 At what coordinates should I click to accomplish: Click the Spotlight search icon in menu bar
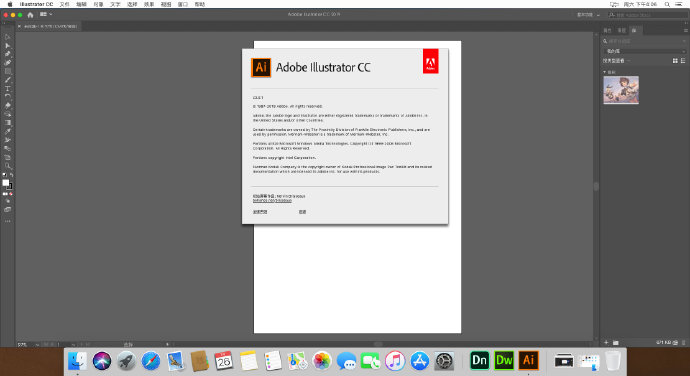667,4
